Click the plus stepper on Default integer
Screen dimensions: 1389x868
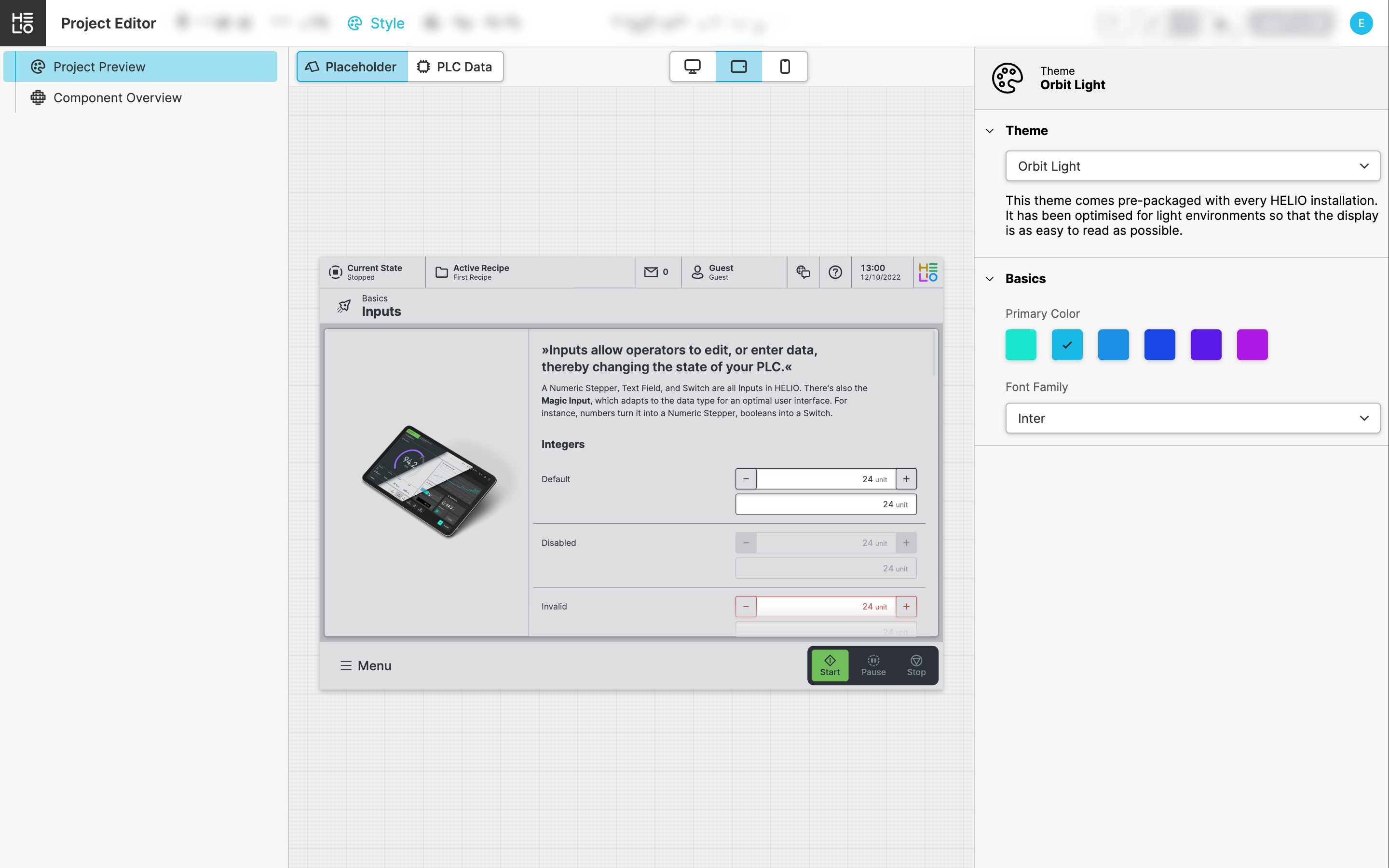tap(906, 479)
